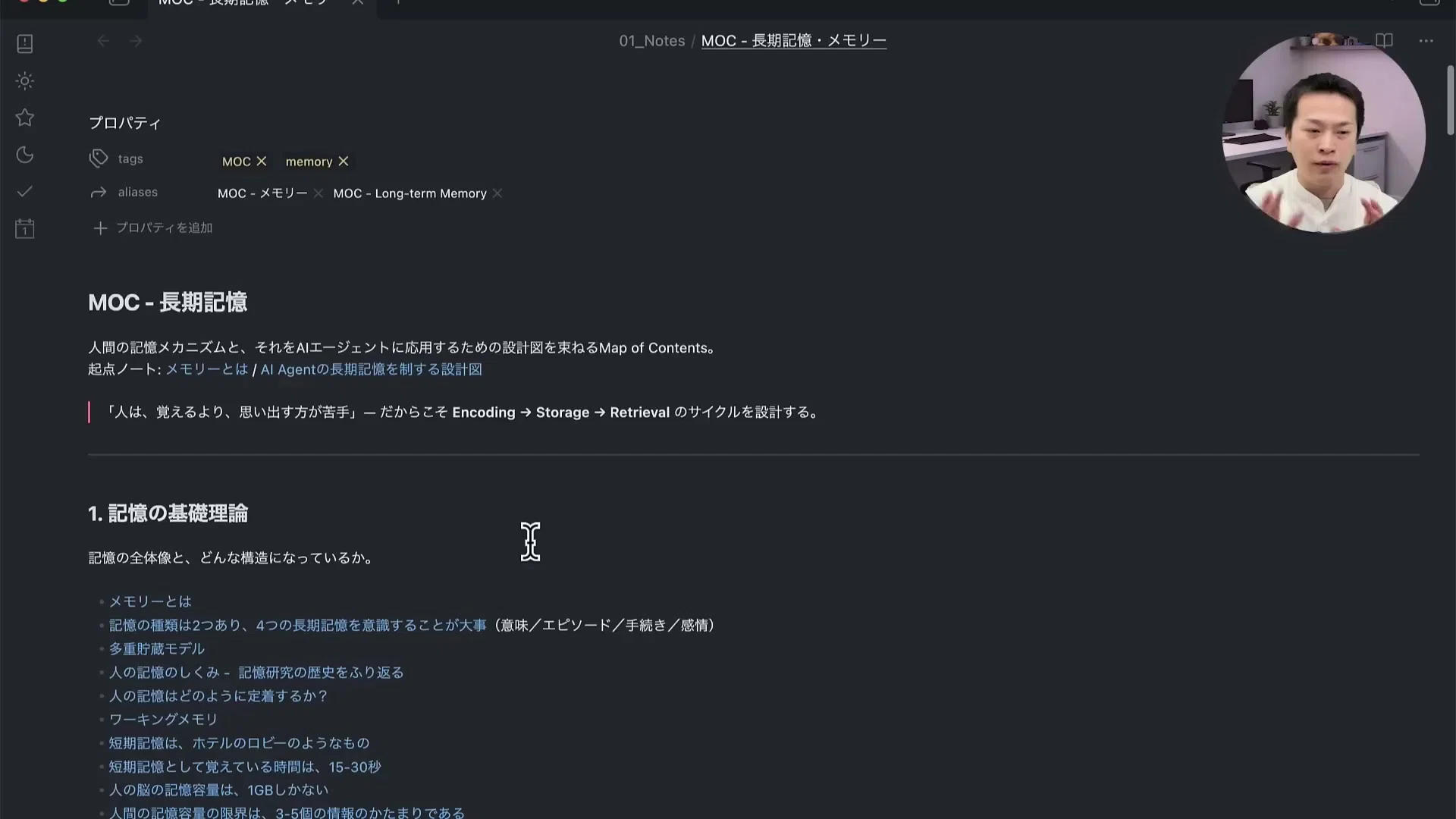Click the checkmark icon in left sidebar

tap(25, 191)
